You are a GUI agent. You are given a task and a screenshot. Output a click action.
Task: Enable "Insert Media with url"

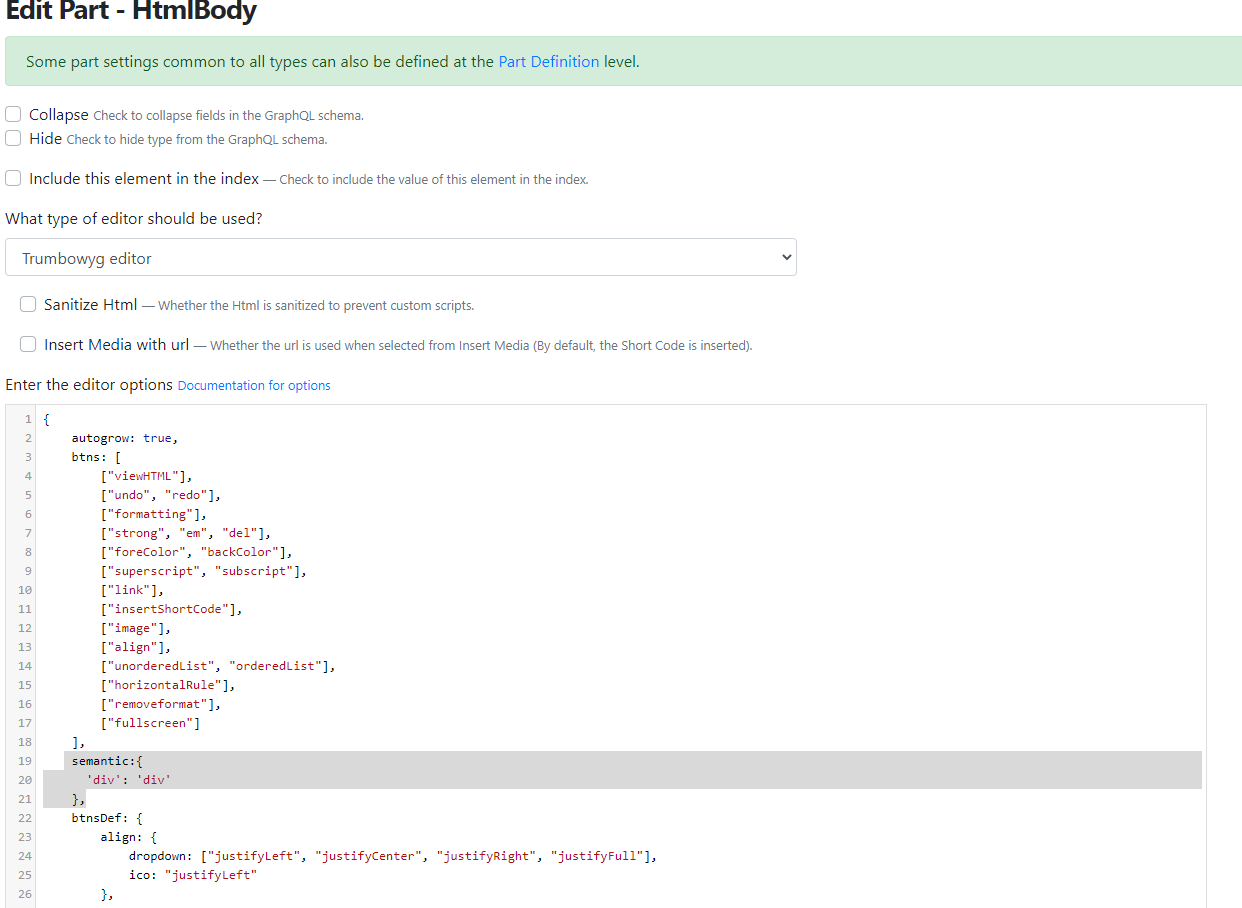[x=28, y=344]
